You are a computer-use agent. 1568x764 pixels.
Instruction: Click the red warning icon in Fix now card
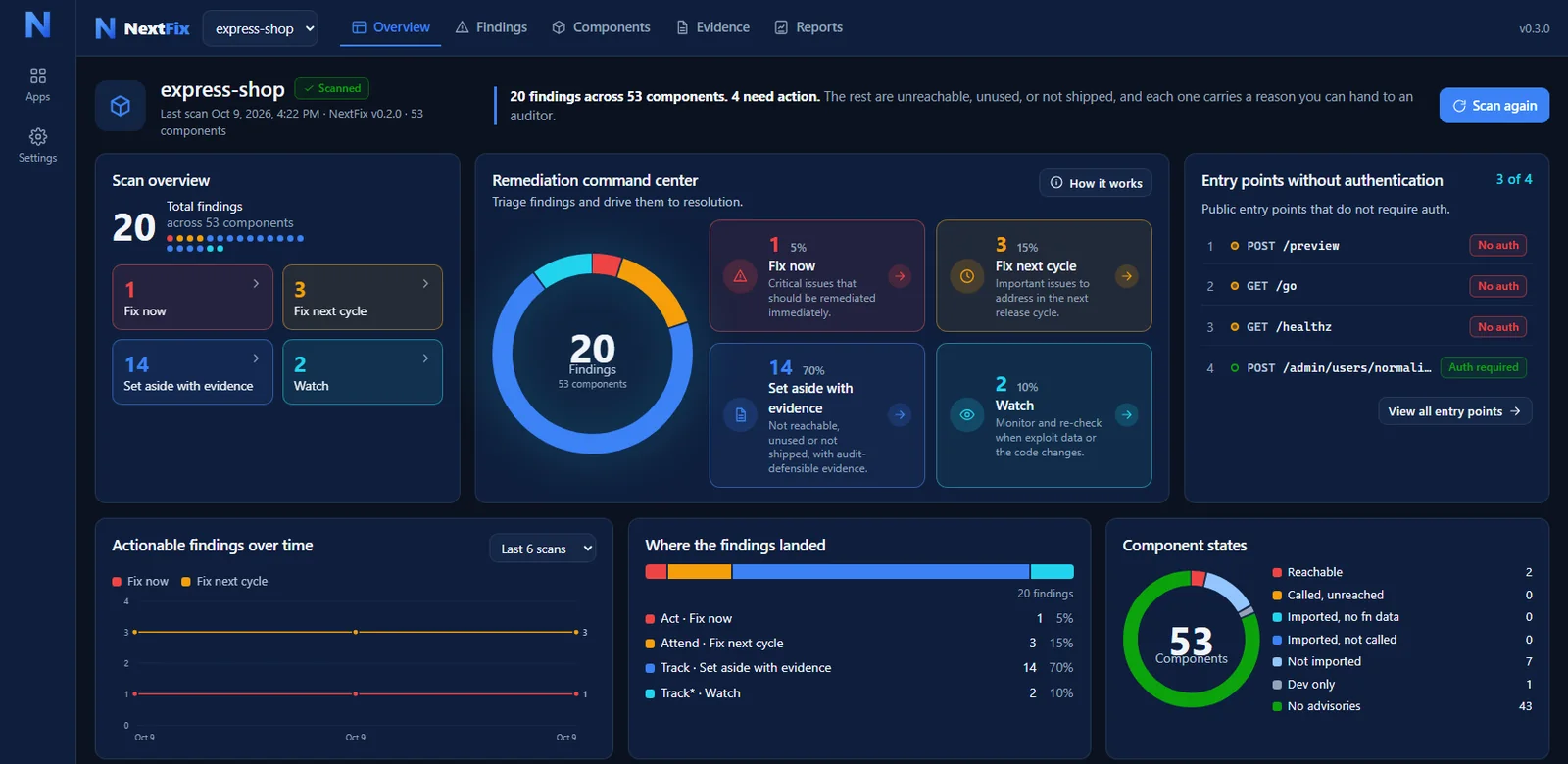(740, 276)
